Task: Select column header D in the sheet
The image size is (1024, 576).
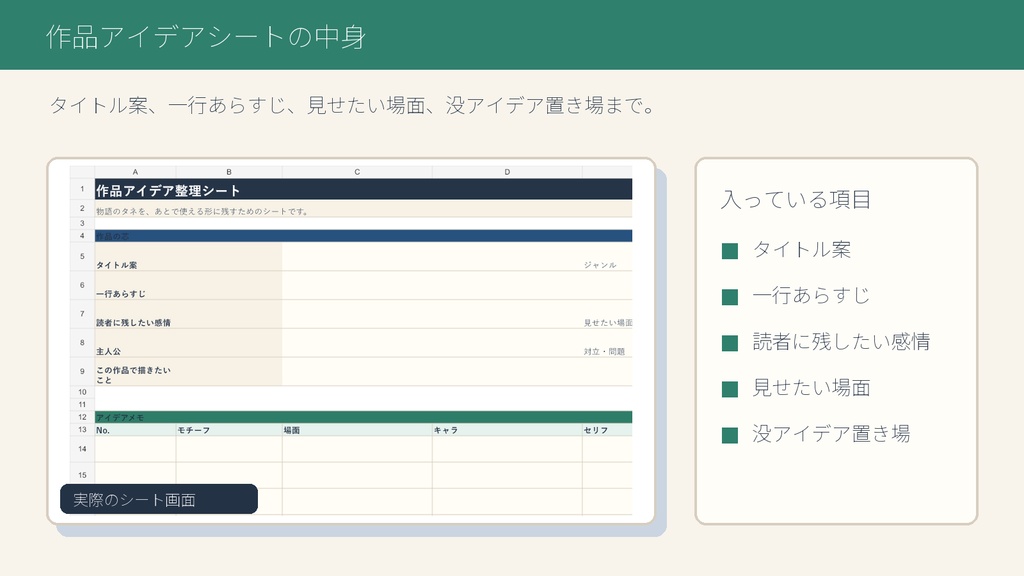Action: click(x=507, y=172)
